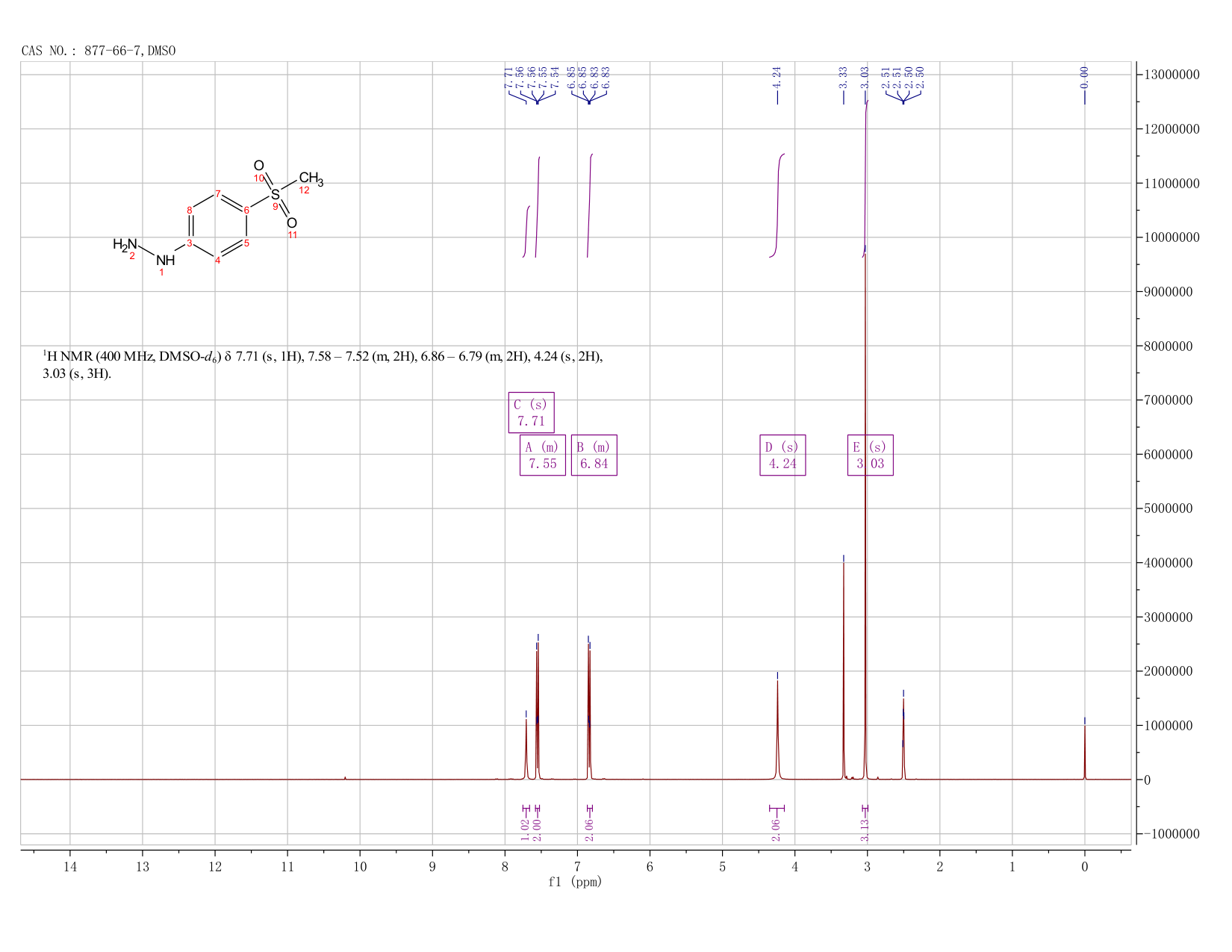Click the 1H NMR report text line
The image size is (1232, 952).
(323, 364)
